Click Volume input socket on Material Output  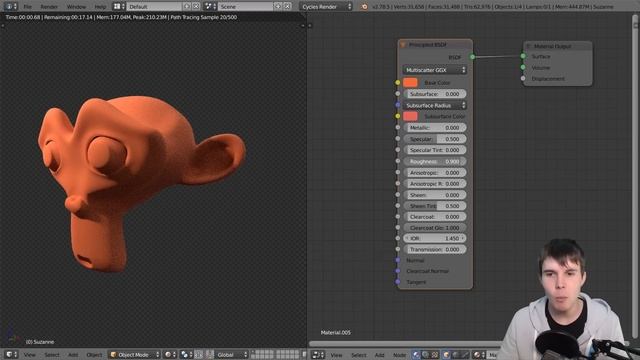pyautogui.click(x=523, y=67)
